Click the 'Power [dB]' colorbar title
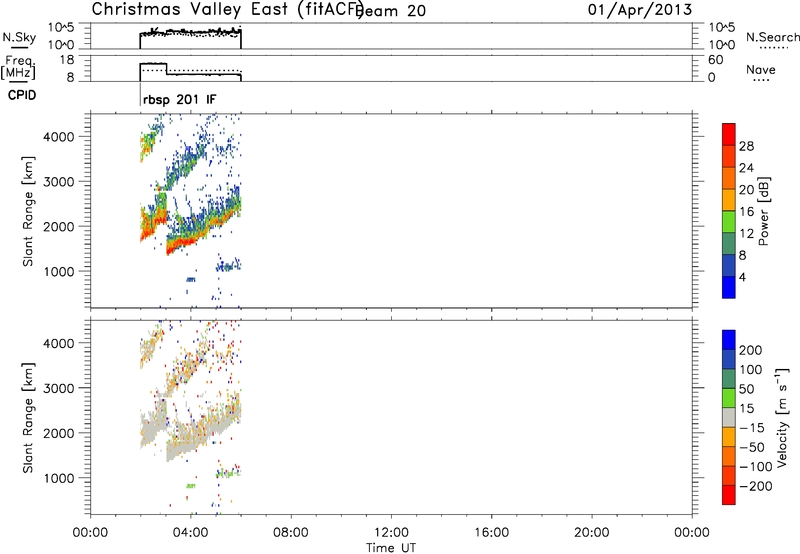This screenshot has height=554, width=800. 763,211
